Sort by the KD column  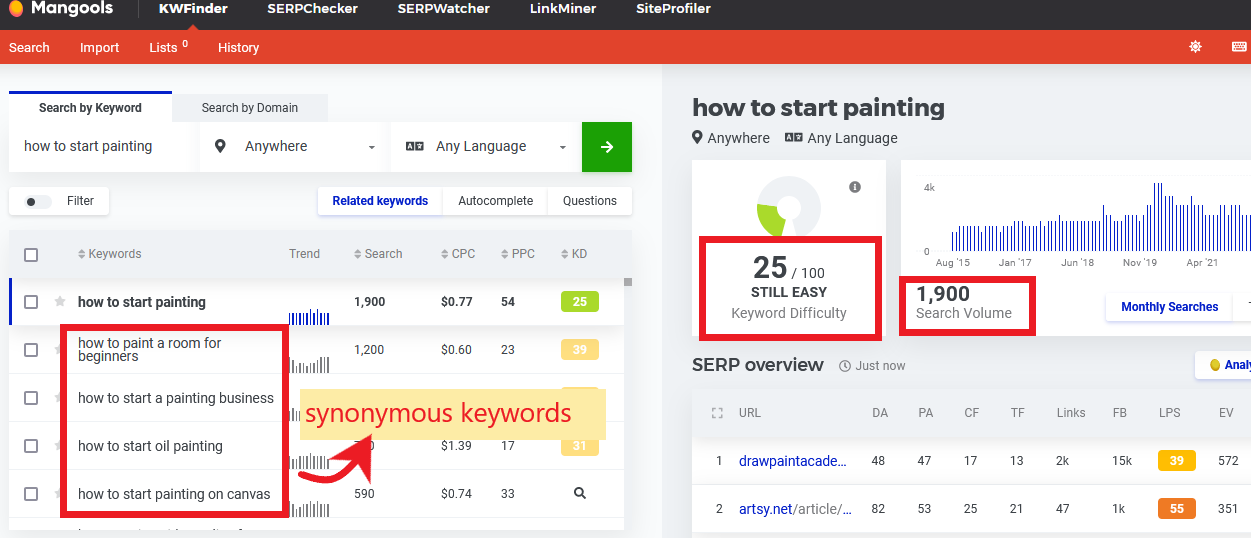[x=574, y=254]
